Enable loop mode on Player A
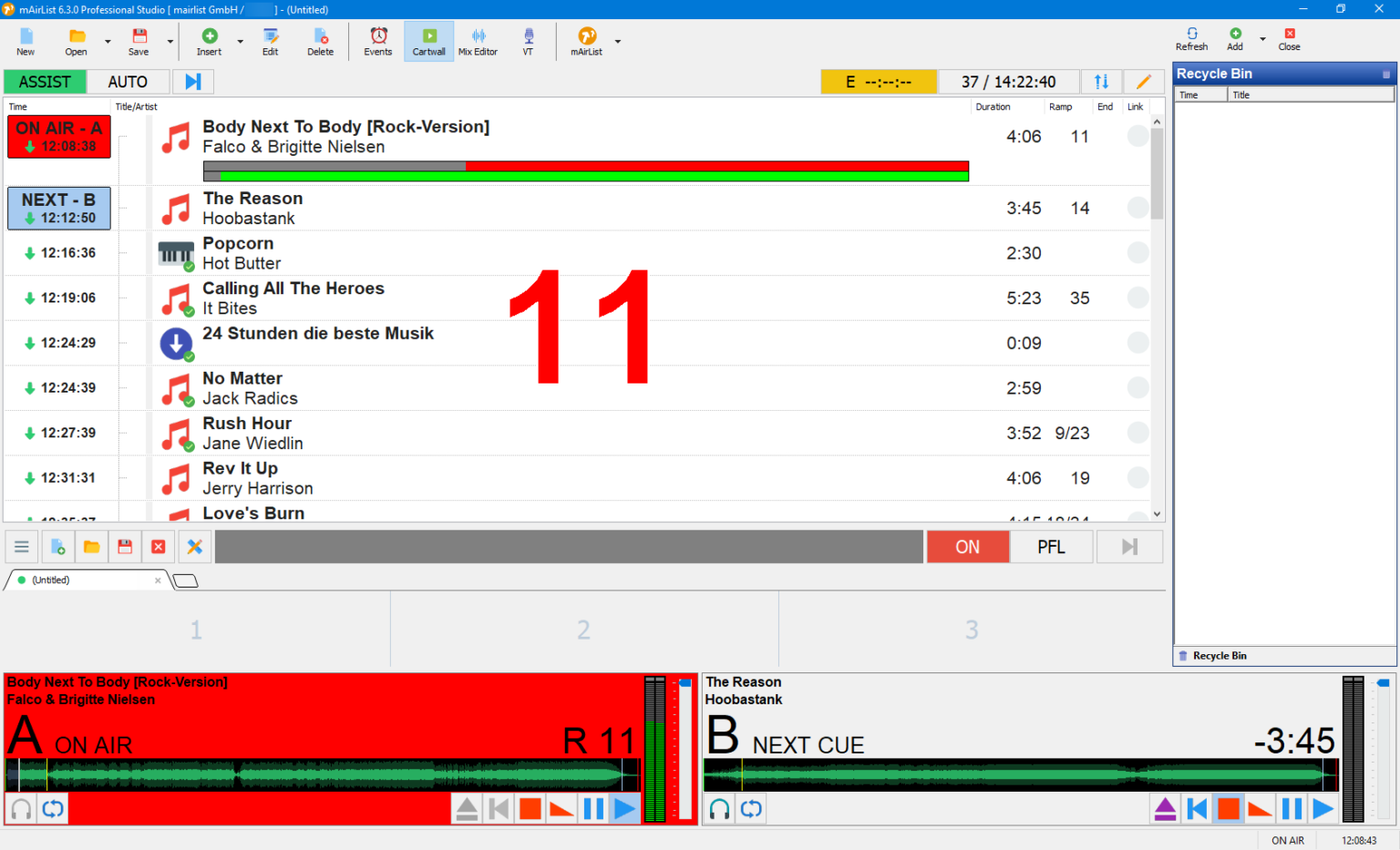The width and height of the screenshot is (1400, 850). coord(52,808)
